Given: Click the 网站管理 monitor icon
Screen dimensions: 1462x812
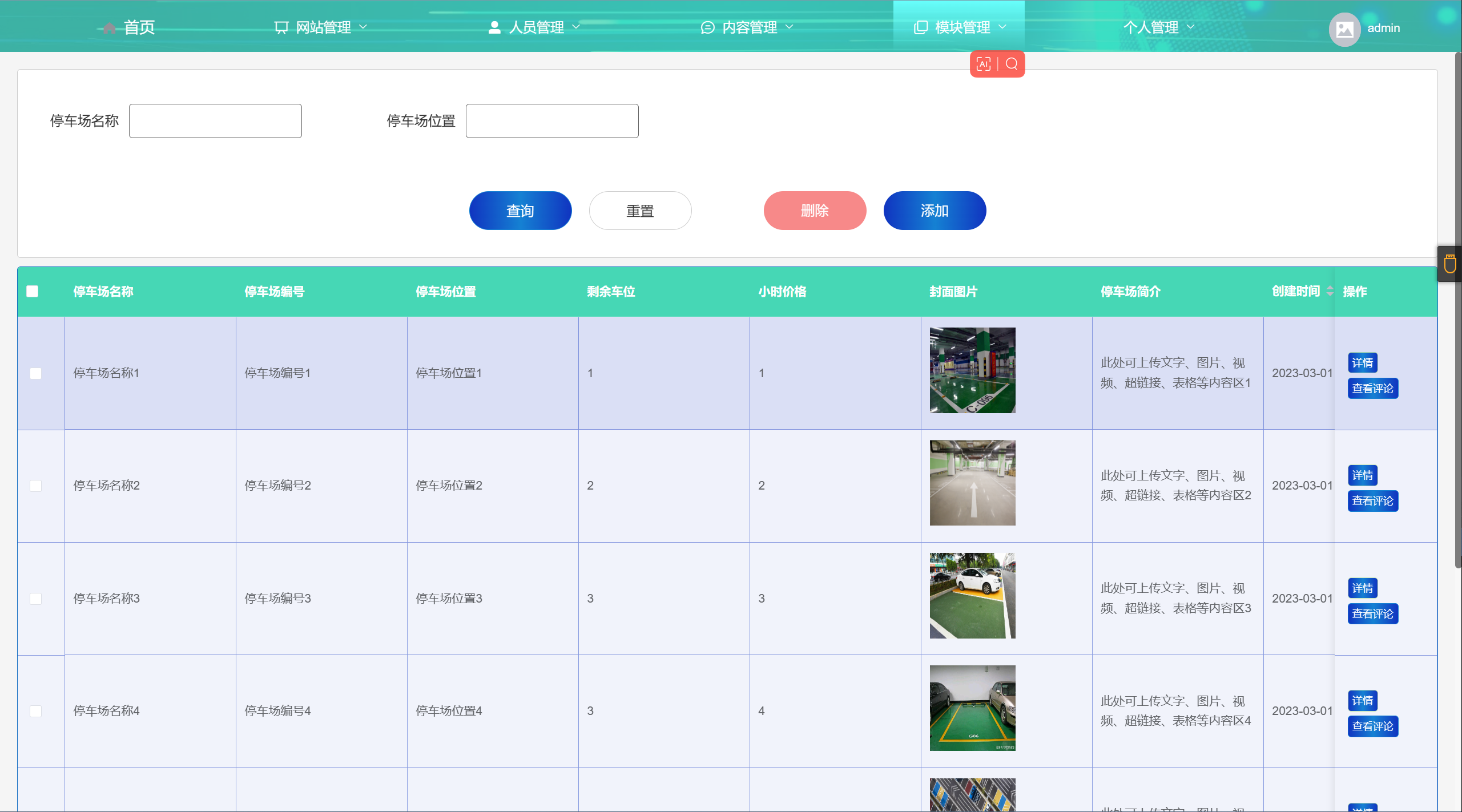Looking at the screenshot, I should click(281, 27).
